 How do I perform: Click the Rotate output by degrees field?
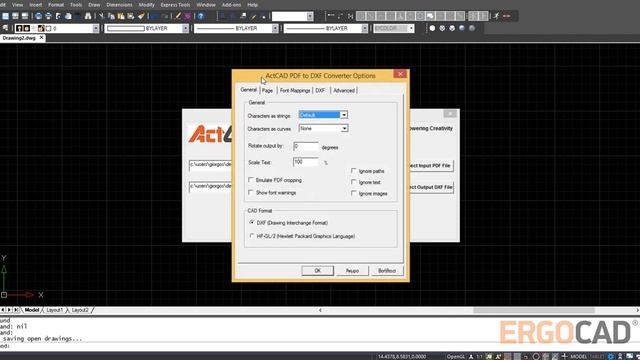[x=306, y=147]
